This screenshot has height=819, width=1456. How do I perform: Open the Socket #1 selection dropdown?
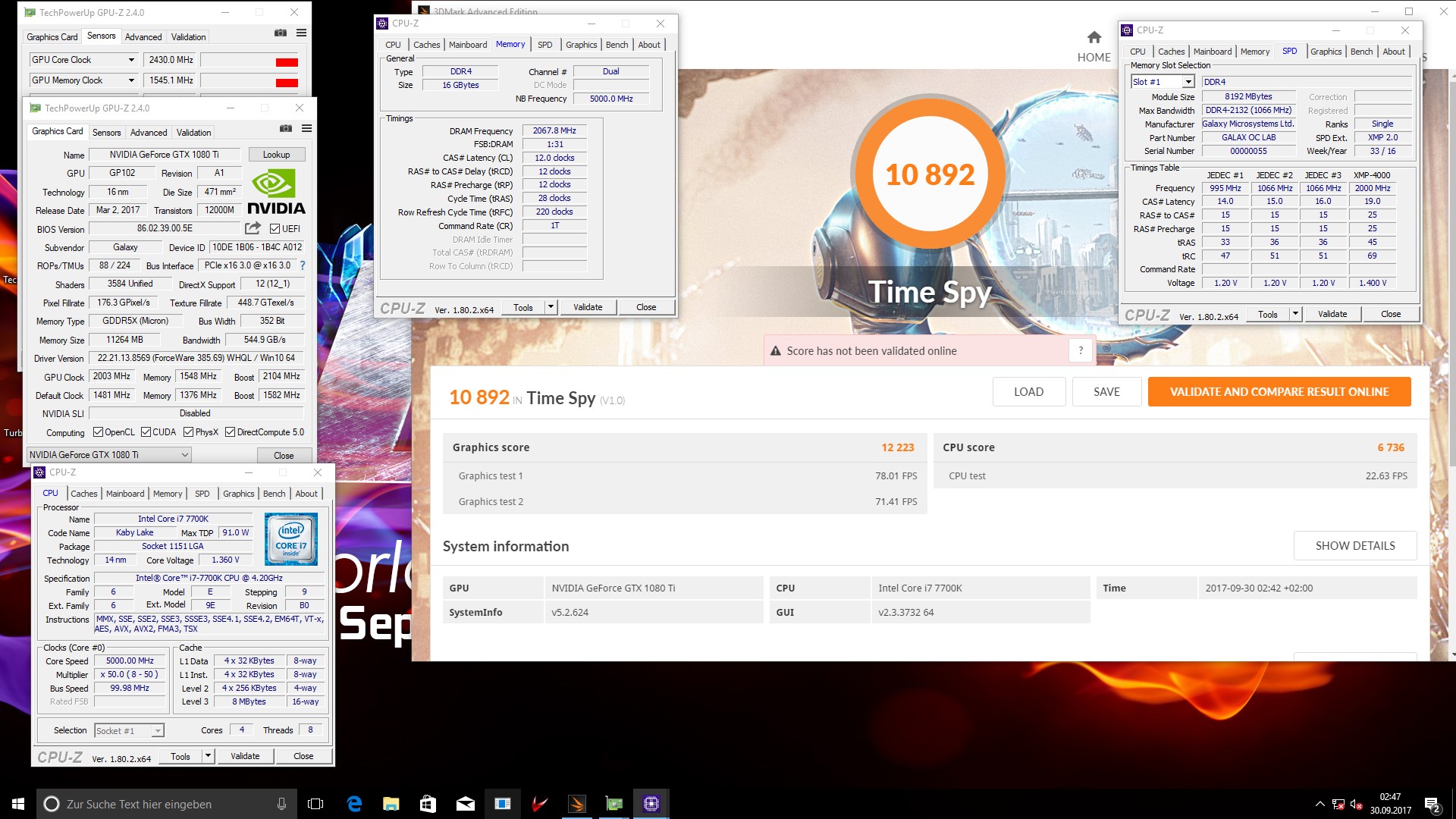click(129, 731)
